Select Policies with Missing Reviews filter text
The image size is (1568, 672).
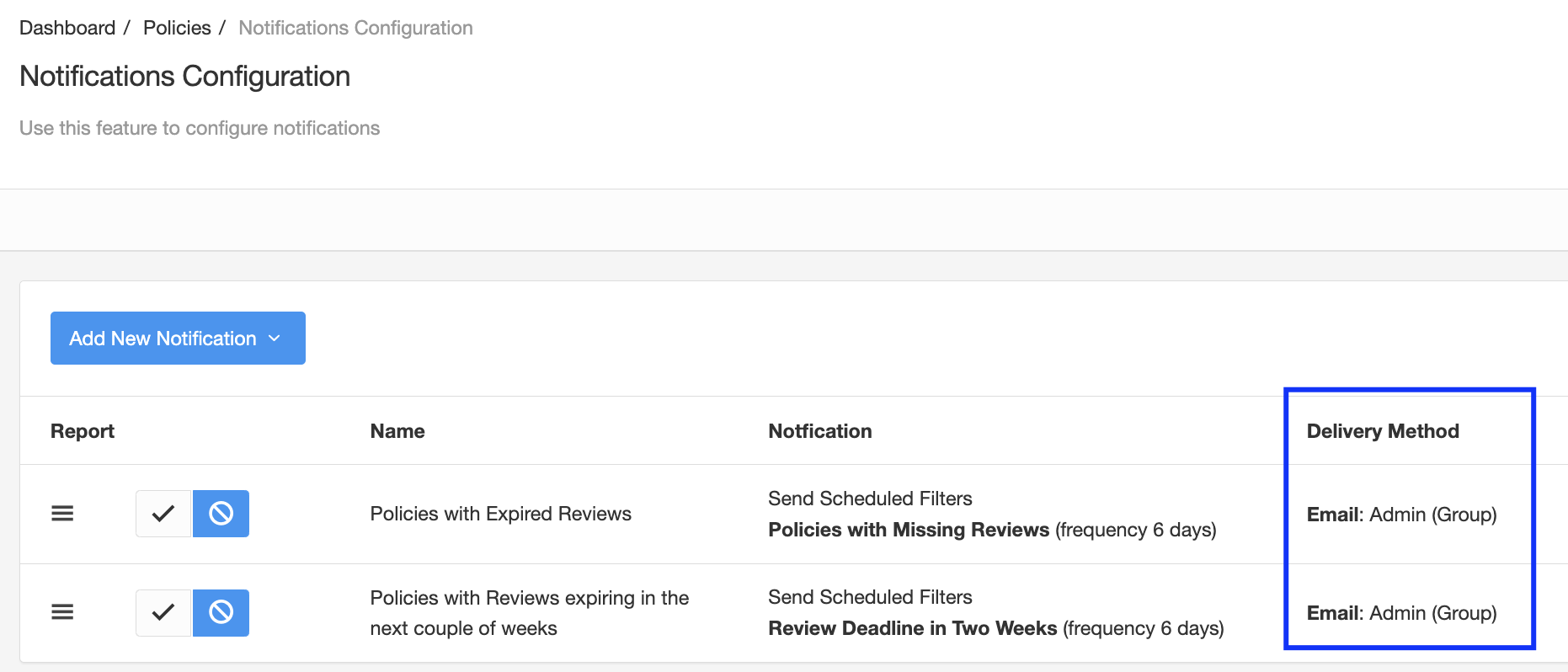point(909,530)
